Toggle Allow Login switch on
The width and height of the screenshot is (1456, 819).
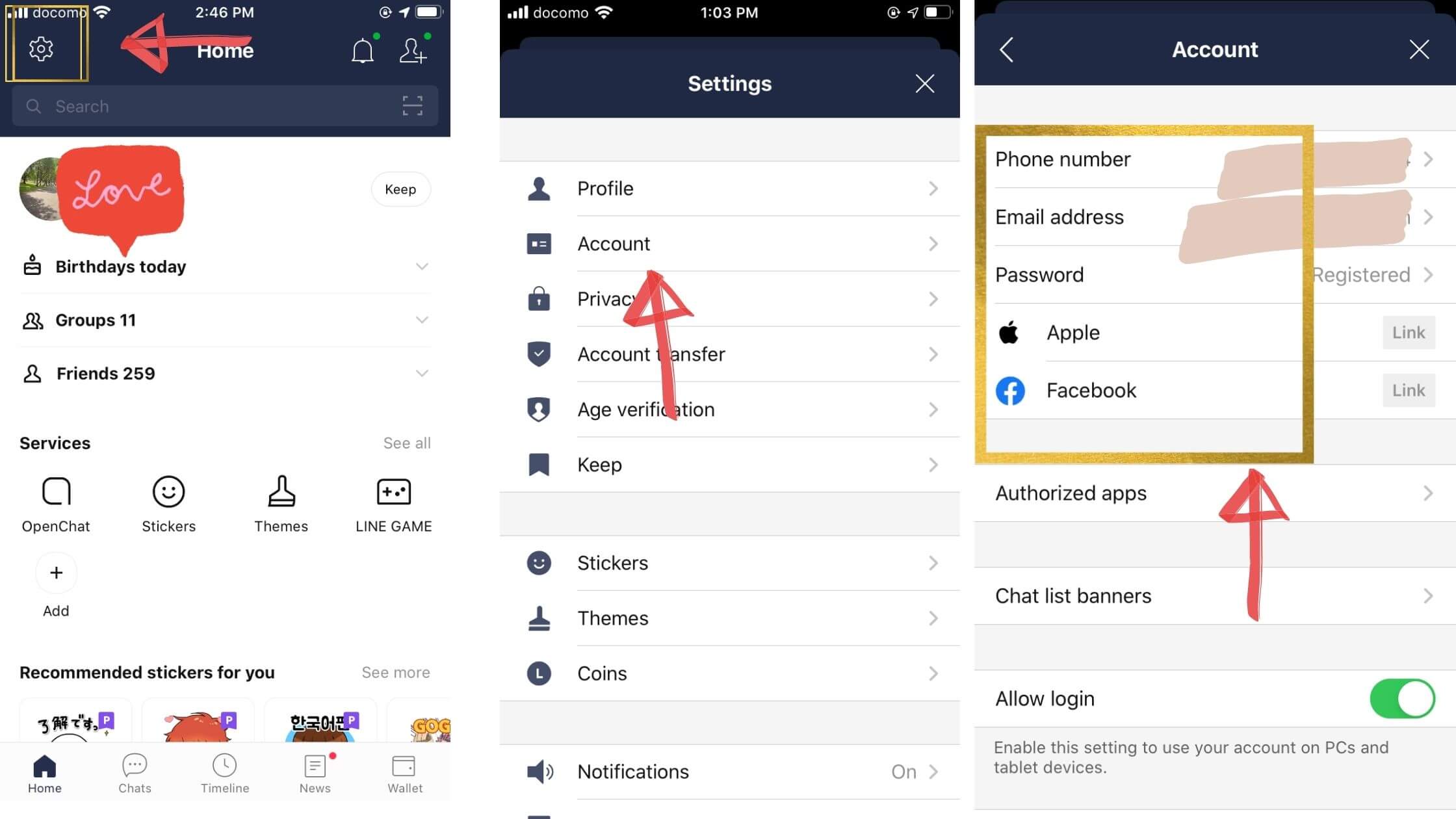click(1402, 698)
